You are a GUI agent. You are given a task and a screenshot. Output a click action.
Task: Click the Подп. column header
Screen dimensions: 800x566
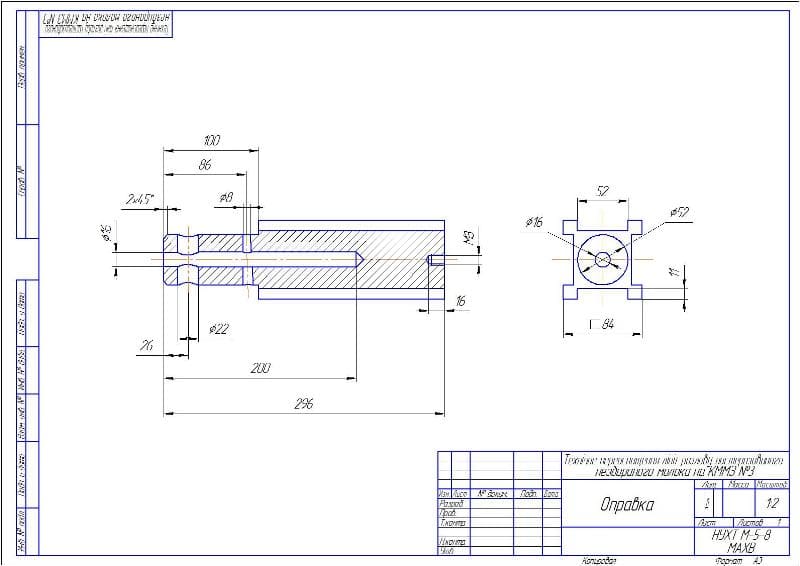tap(528, 494)
